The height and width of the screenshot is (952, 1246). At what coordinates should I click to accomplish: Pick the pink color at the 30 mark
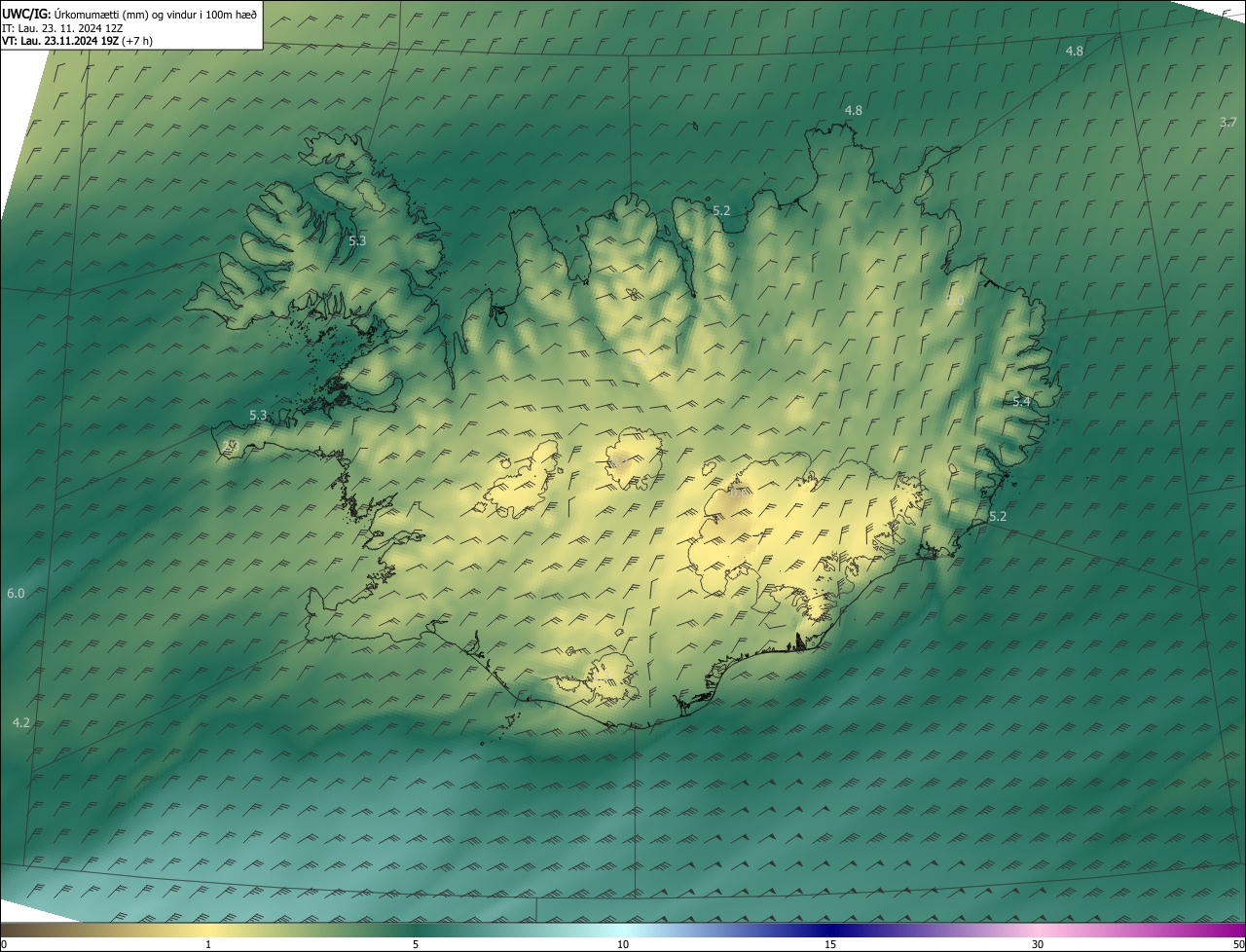[x=1038, y=930]
